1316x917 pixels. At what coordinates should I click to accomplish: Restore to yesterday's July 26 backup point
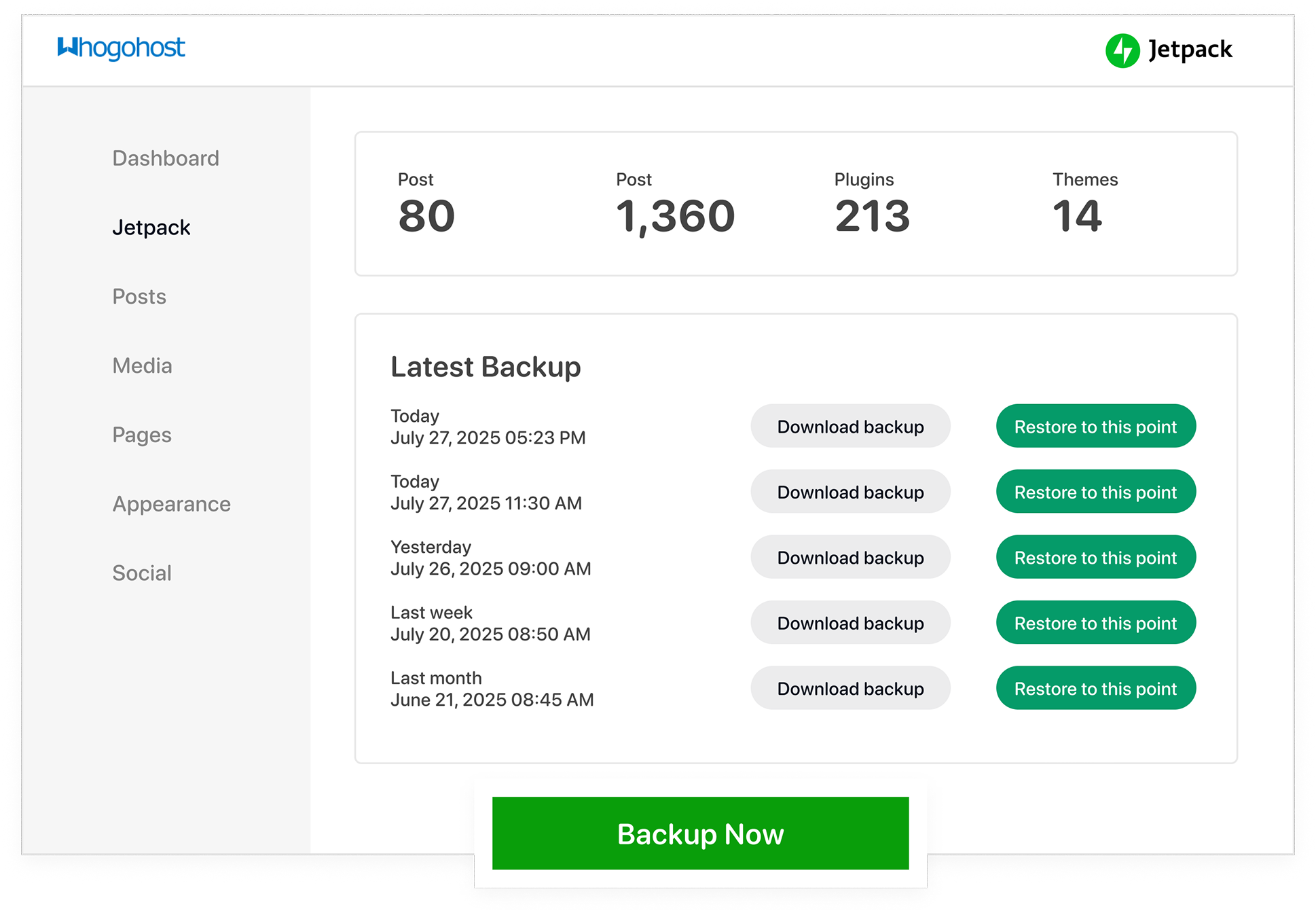[1095, 558]
